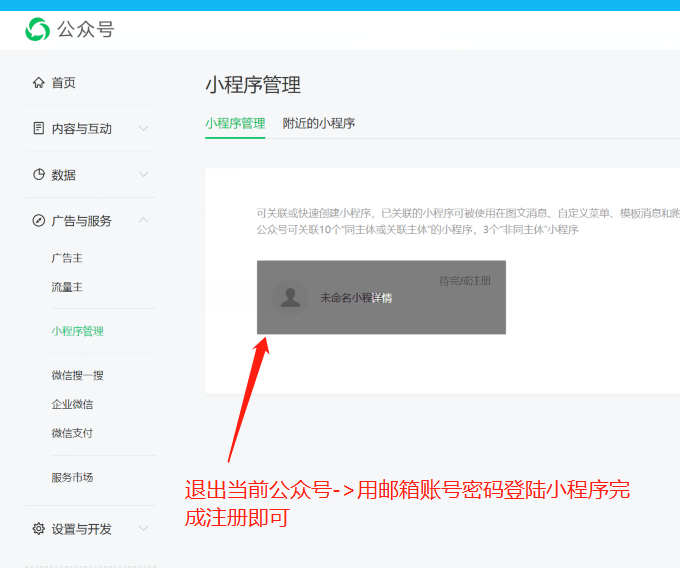Click the unnamed mini program avatar icon
The image size is (680, 568).
tap(291, 298)
